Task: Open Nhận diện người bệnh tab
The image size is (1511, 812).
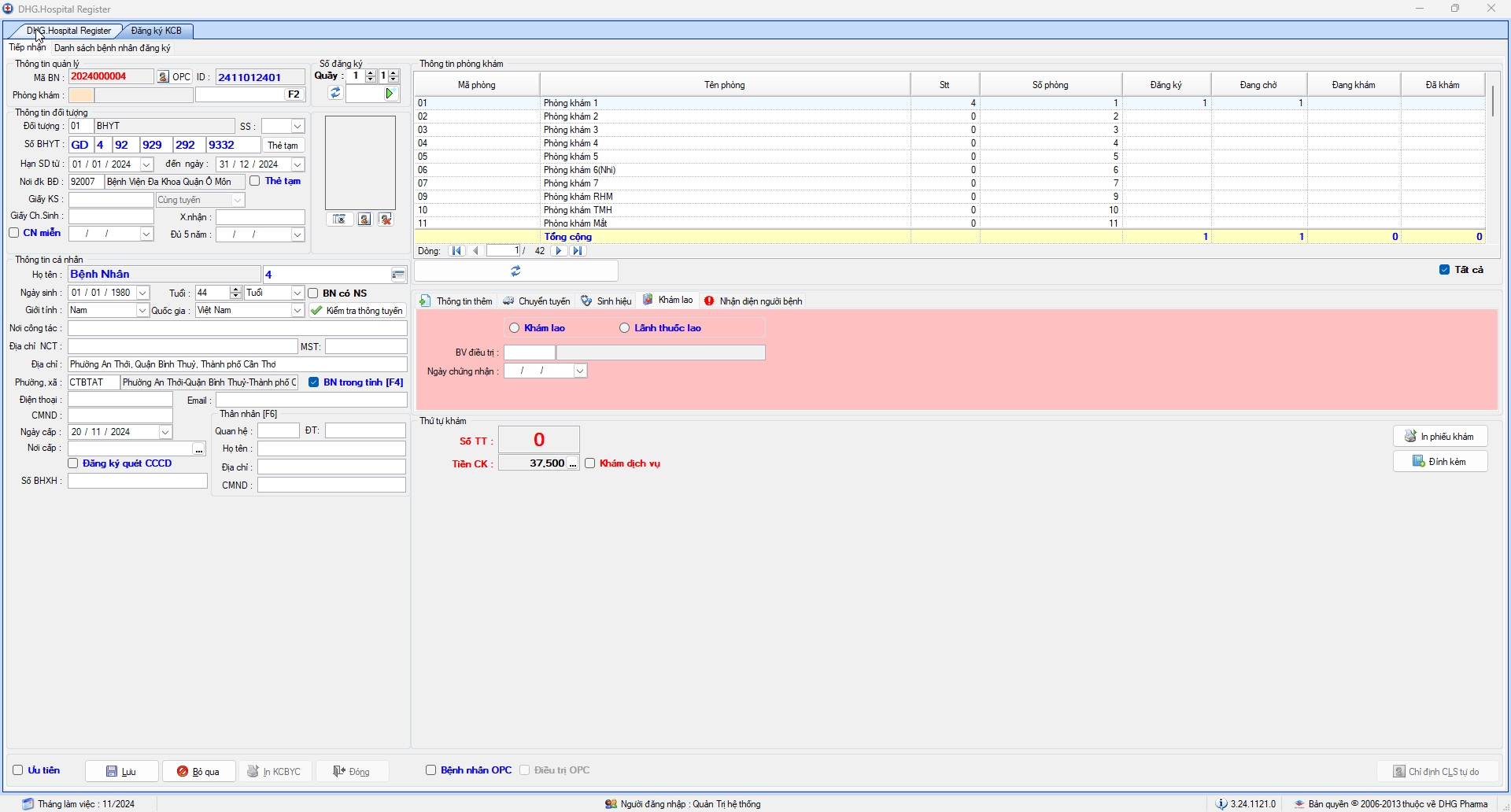Action: 753,301
